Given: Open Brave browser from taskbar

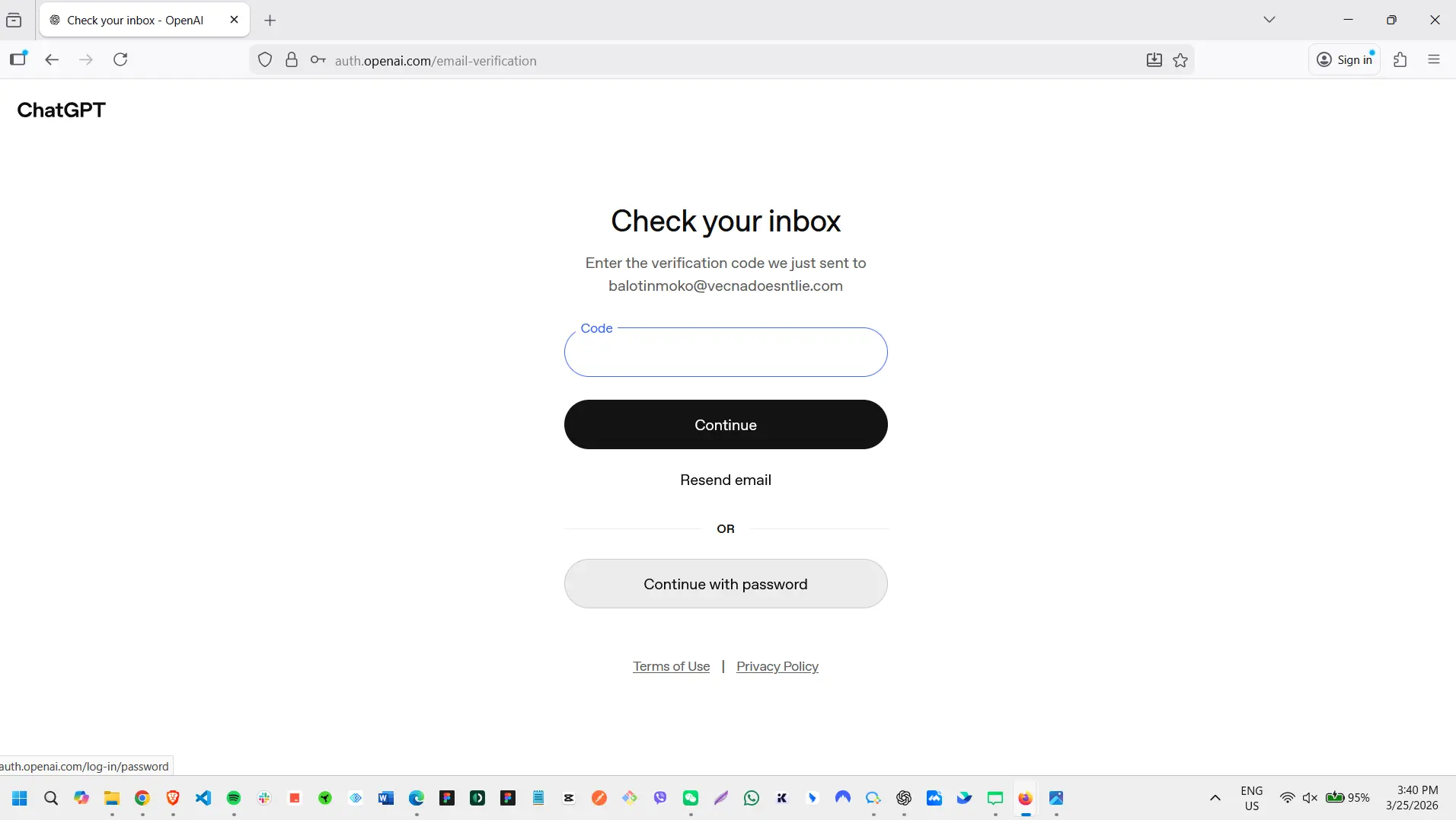Looking at the screenshot, I should tap(173, 798).
